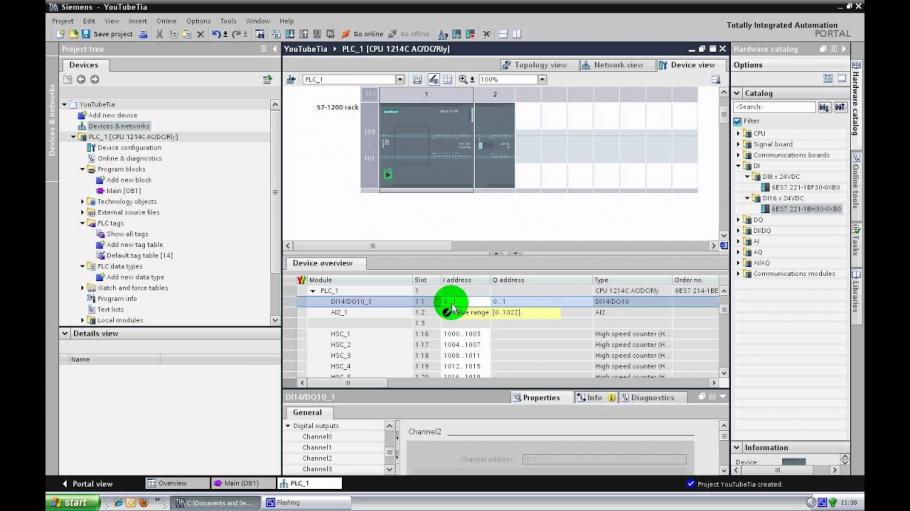Click the zoom magnifier icon in device view

tap(463, 80)
